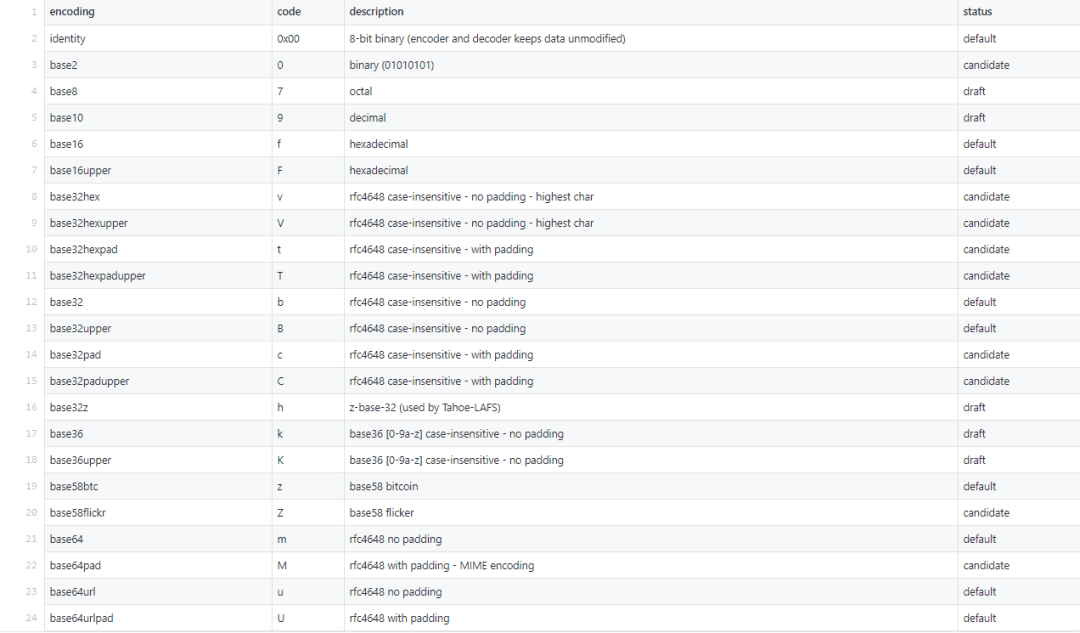This screenshot has height=633, width=1080.
Task: Click the 'binary (01010101)' description
Action: (x=391, y=65)
